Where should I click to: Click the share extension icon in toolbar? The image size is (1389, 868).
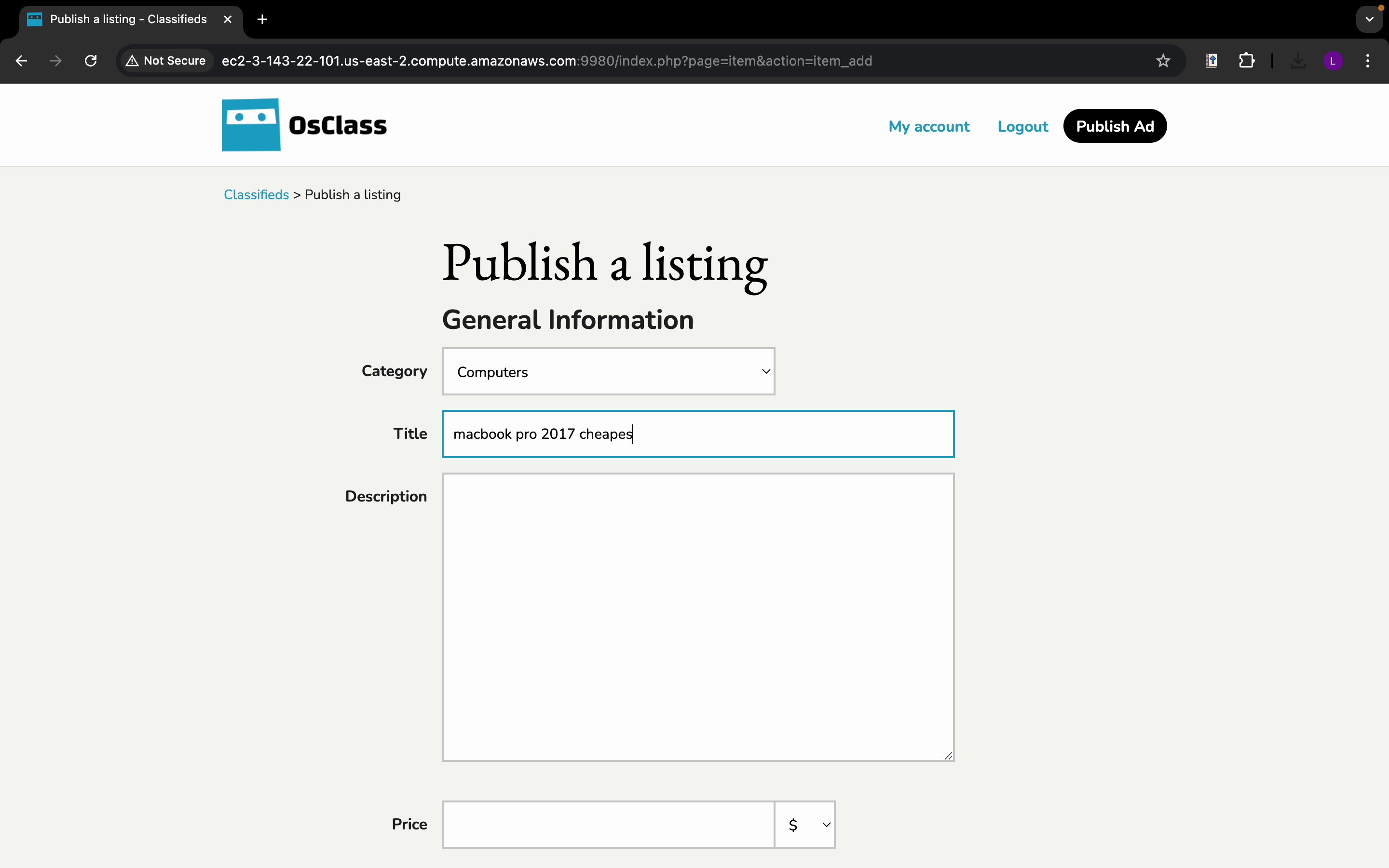point(1212,61)
